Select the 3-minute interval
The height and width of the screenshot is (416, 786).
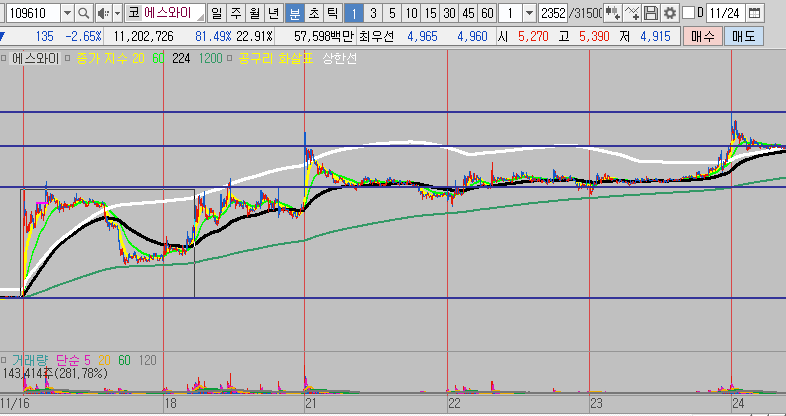(x=373, y=13)
